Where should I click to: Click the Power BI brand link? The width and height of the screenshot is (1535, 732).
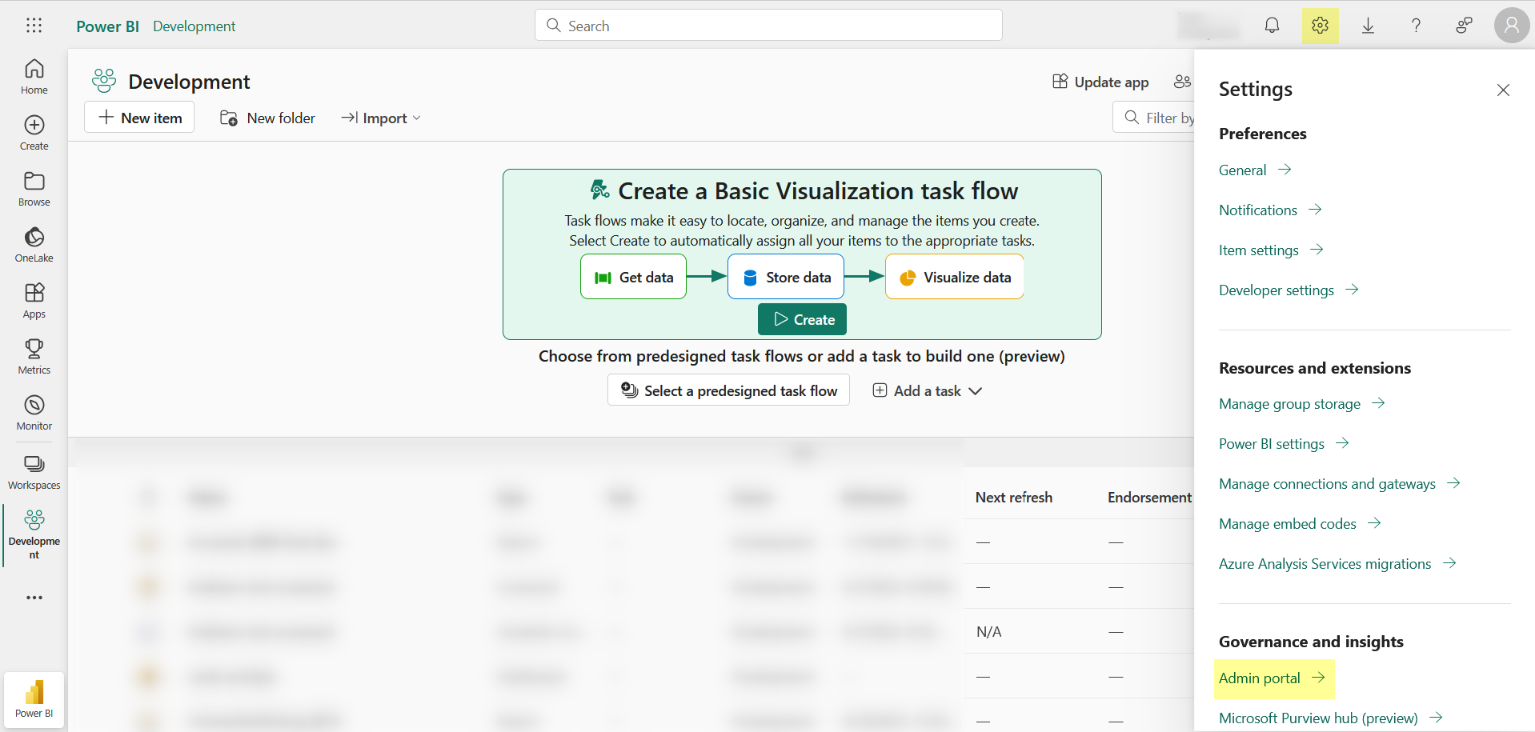pos(107,26)
